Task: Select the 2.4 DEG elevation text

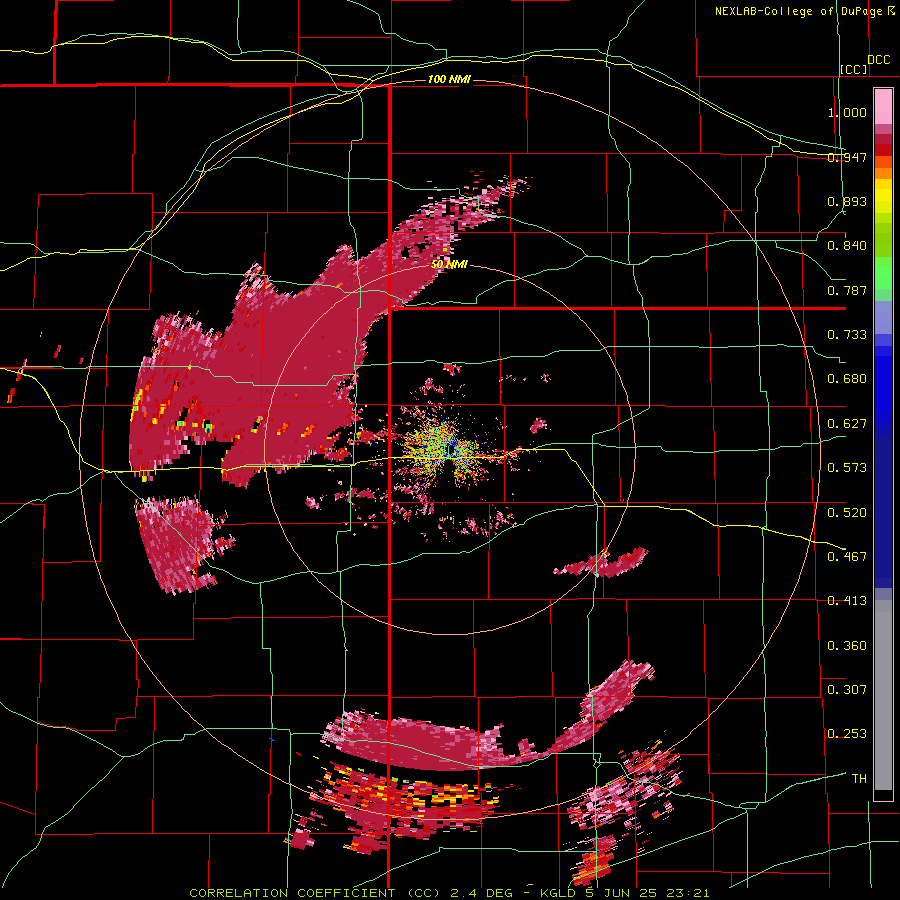Action: 481,893
